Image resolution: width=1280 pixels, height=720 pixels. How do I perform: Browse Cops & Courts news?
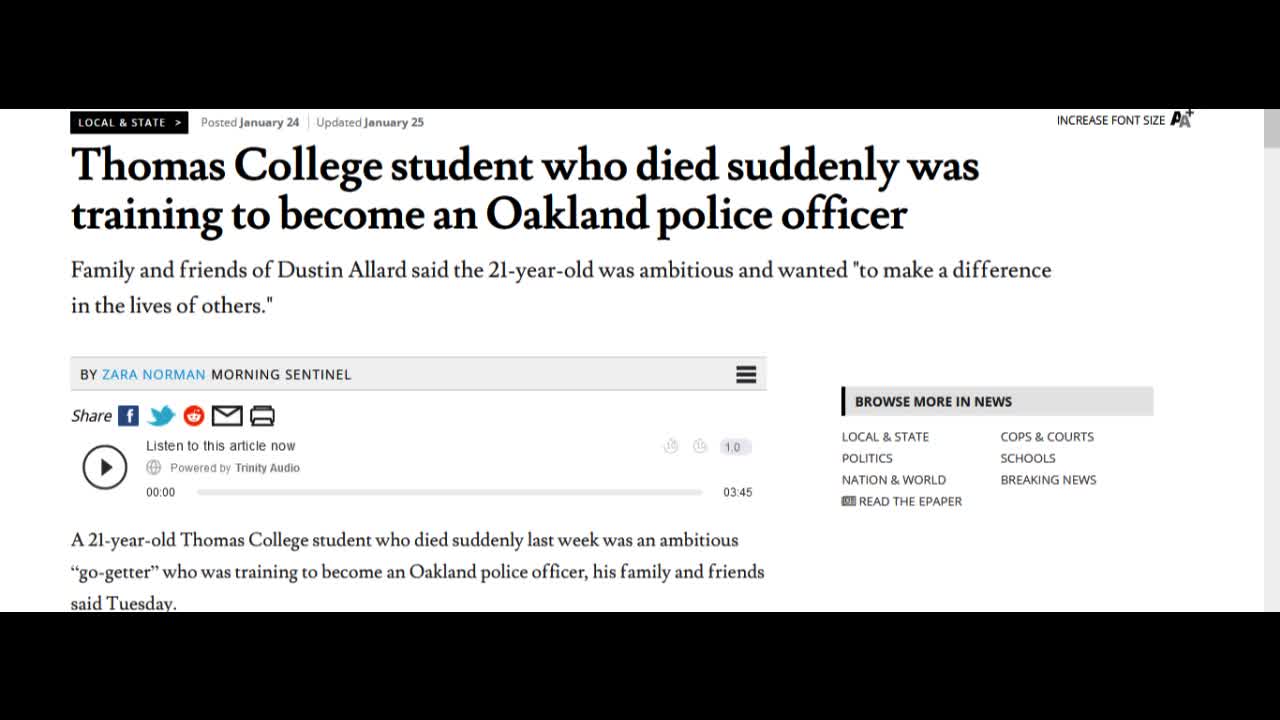pos(1047,436)
